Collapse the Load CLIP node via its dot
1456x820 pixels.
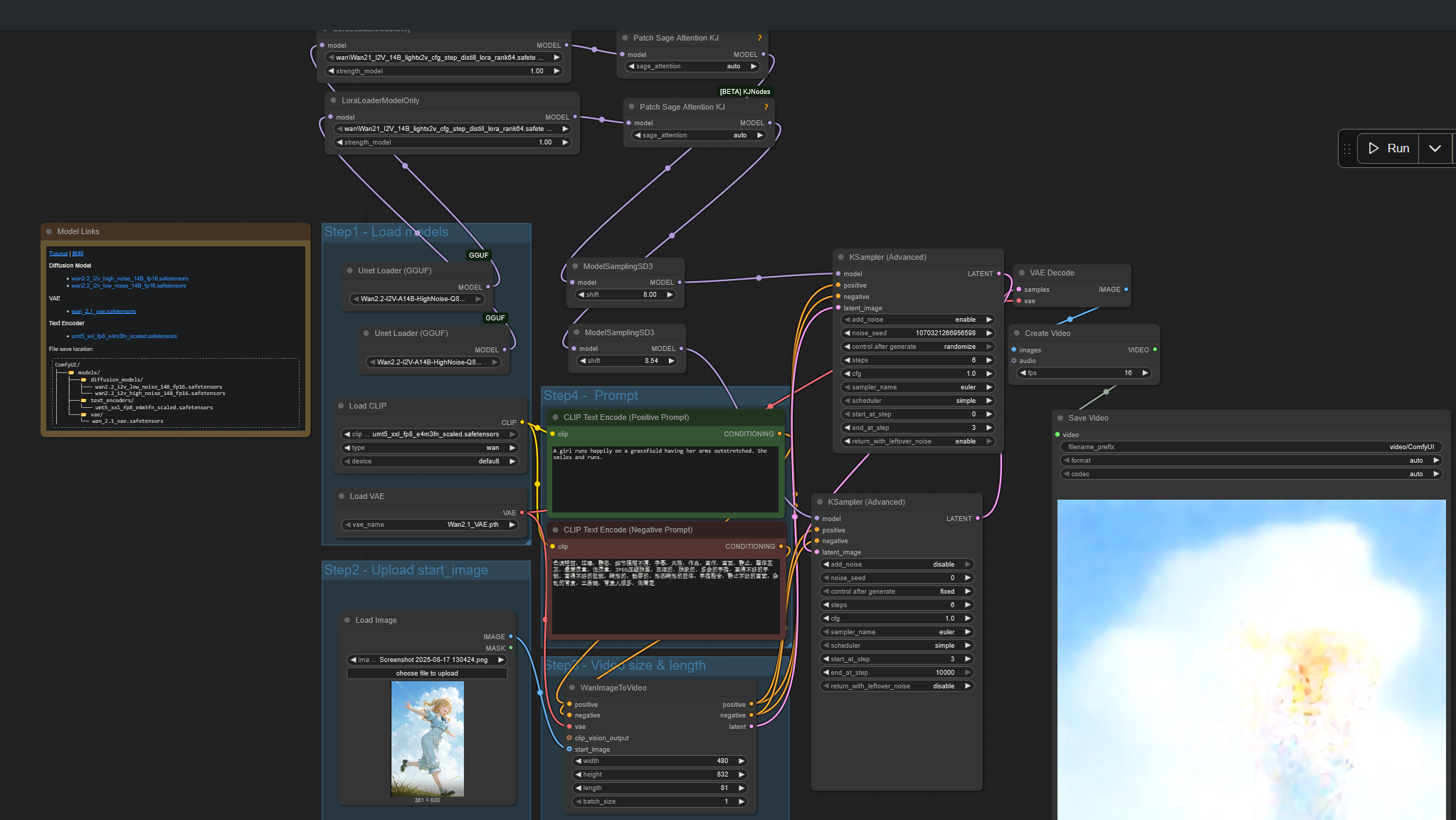click(x=341, y=406)
